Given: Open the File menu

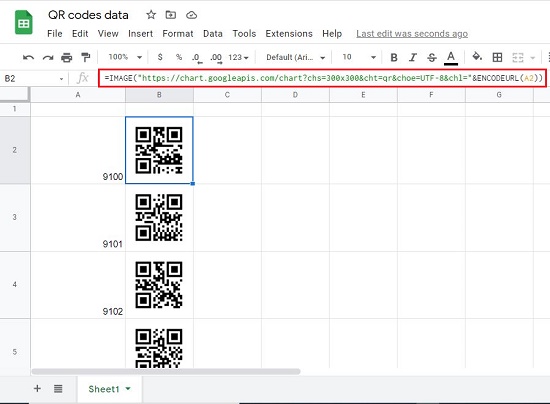Looking at the screenshot, I should tap(55, 34).
